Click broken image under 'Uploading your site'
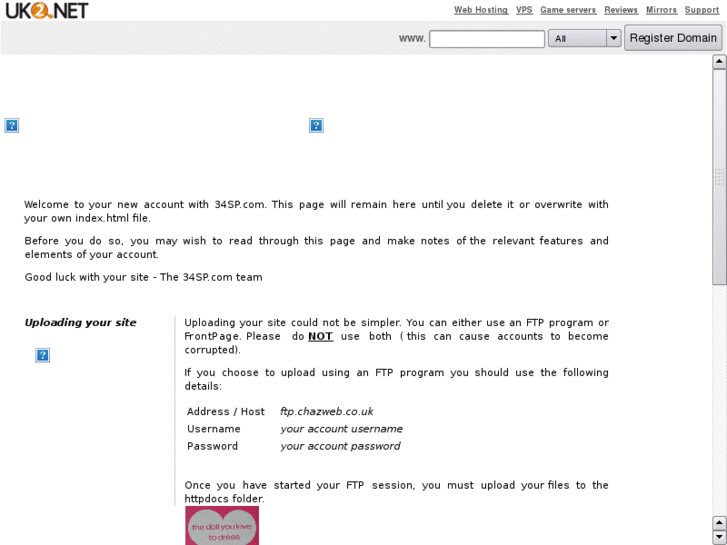Screen dimensions: 727x545 pyautogui.click(x=43, y=355)
